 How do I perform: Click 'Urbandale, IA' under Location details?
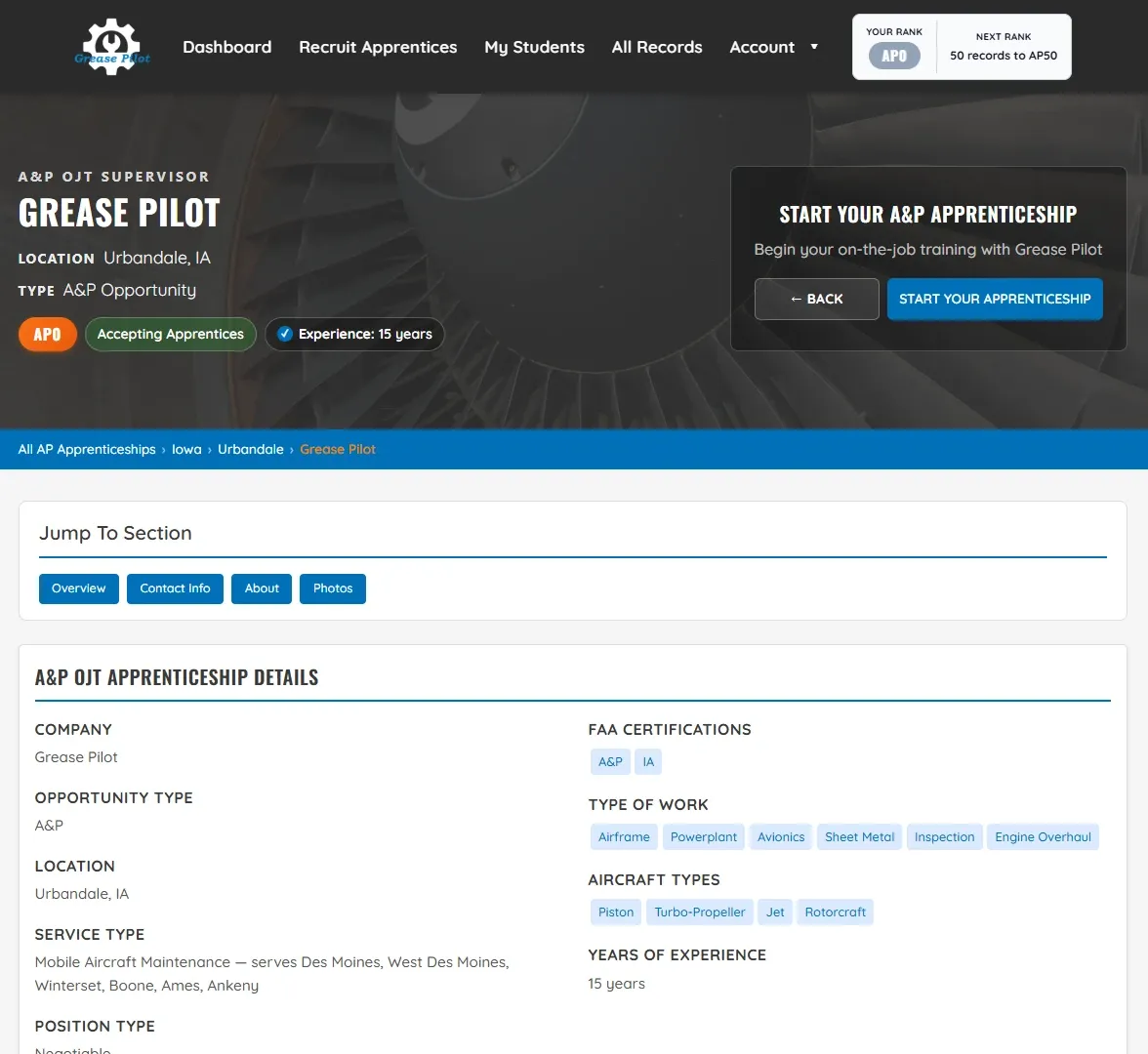coord(82,894)
